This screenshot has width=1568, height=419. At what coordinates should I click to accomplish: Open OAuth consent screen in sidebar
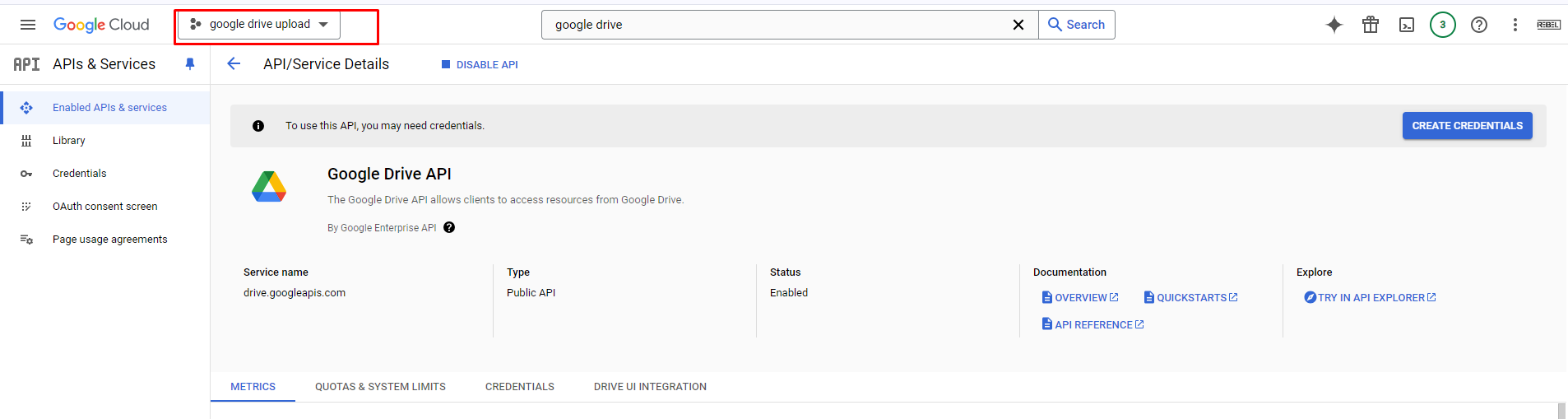(105, 207)
